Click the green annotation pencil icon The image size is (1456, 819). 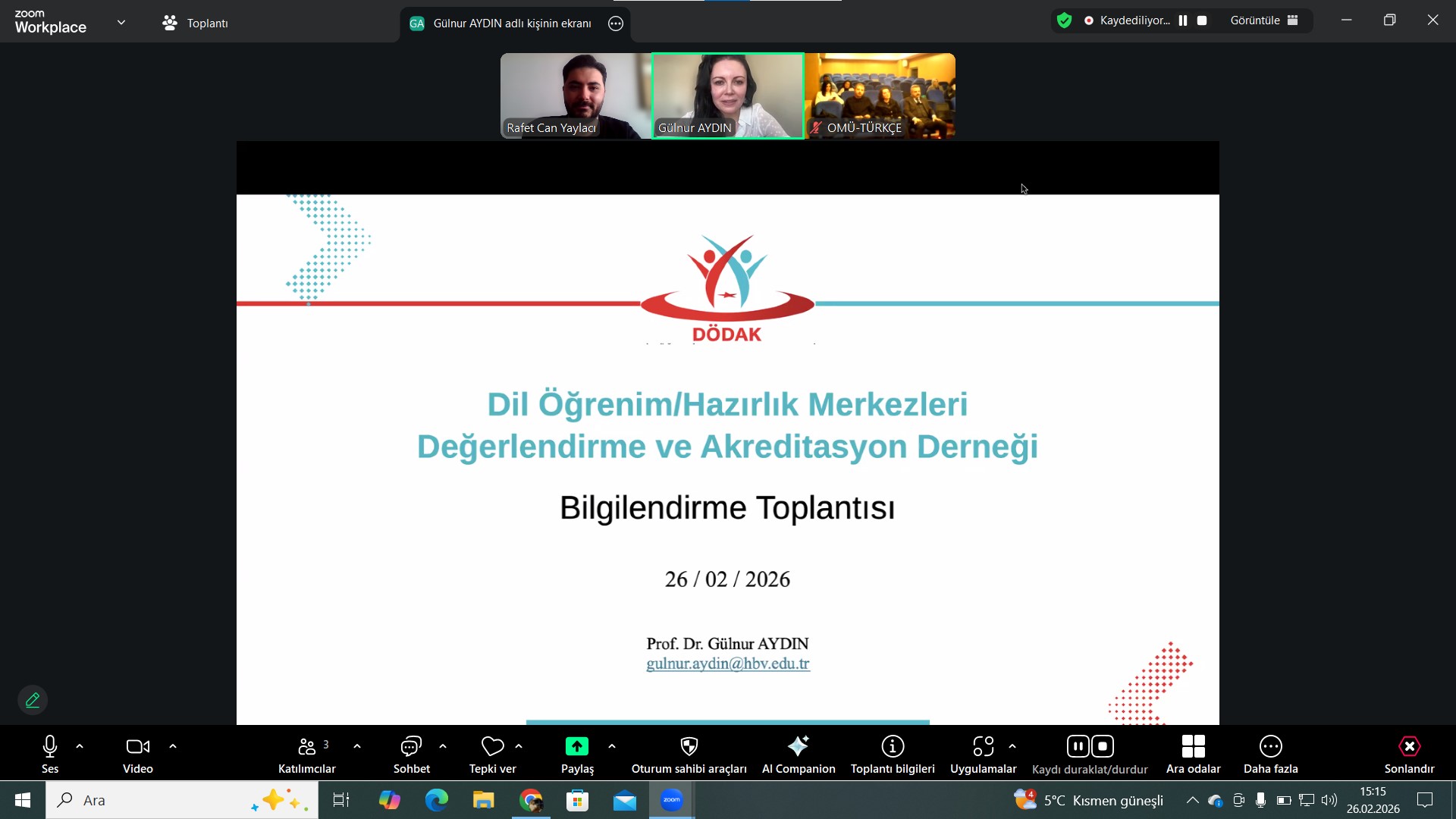(33, 700)
